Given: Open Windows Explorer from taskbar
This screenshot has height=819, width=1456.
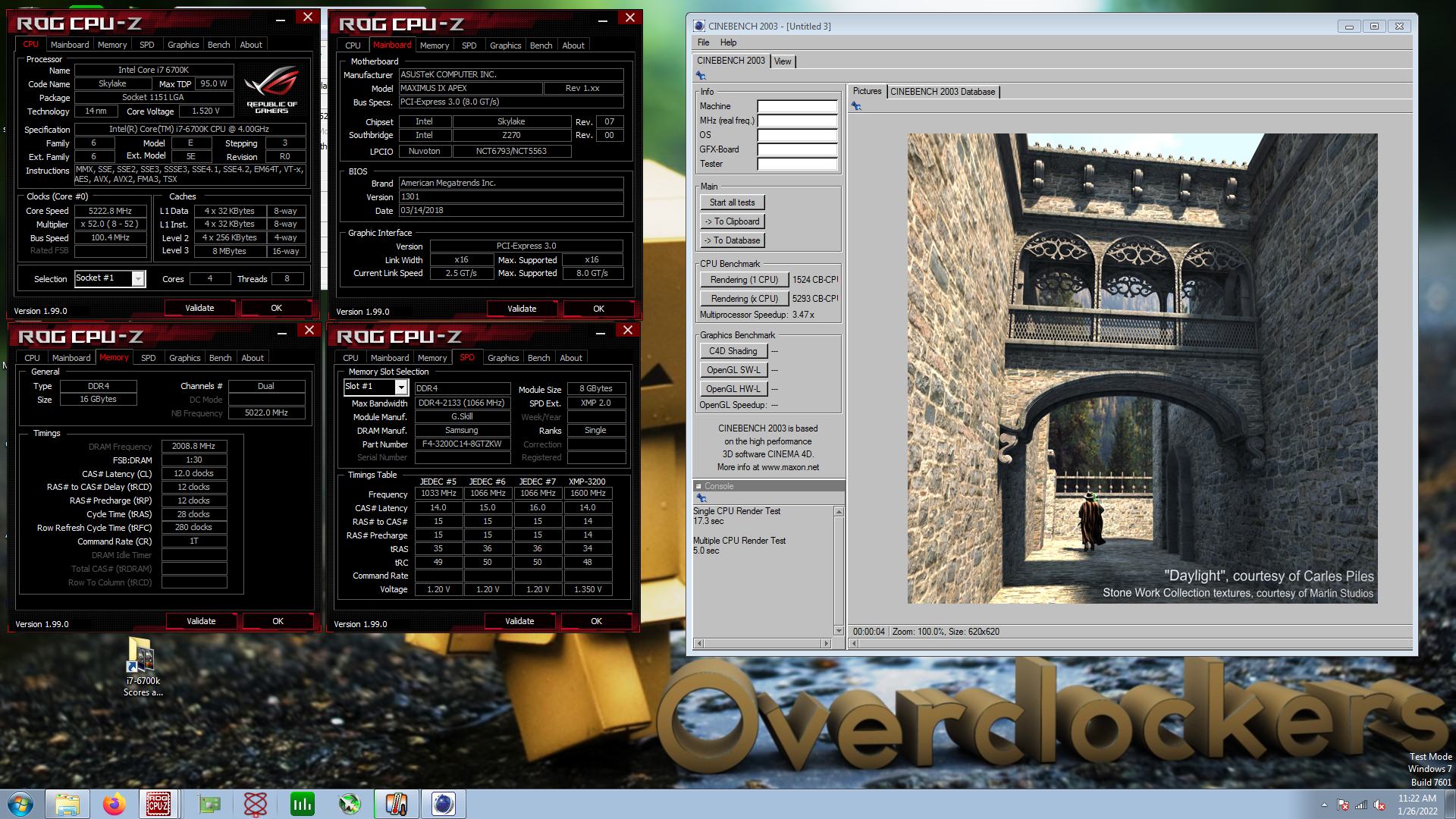Looking at the screenshot, I should tap(67, 804).
